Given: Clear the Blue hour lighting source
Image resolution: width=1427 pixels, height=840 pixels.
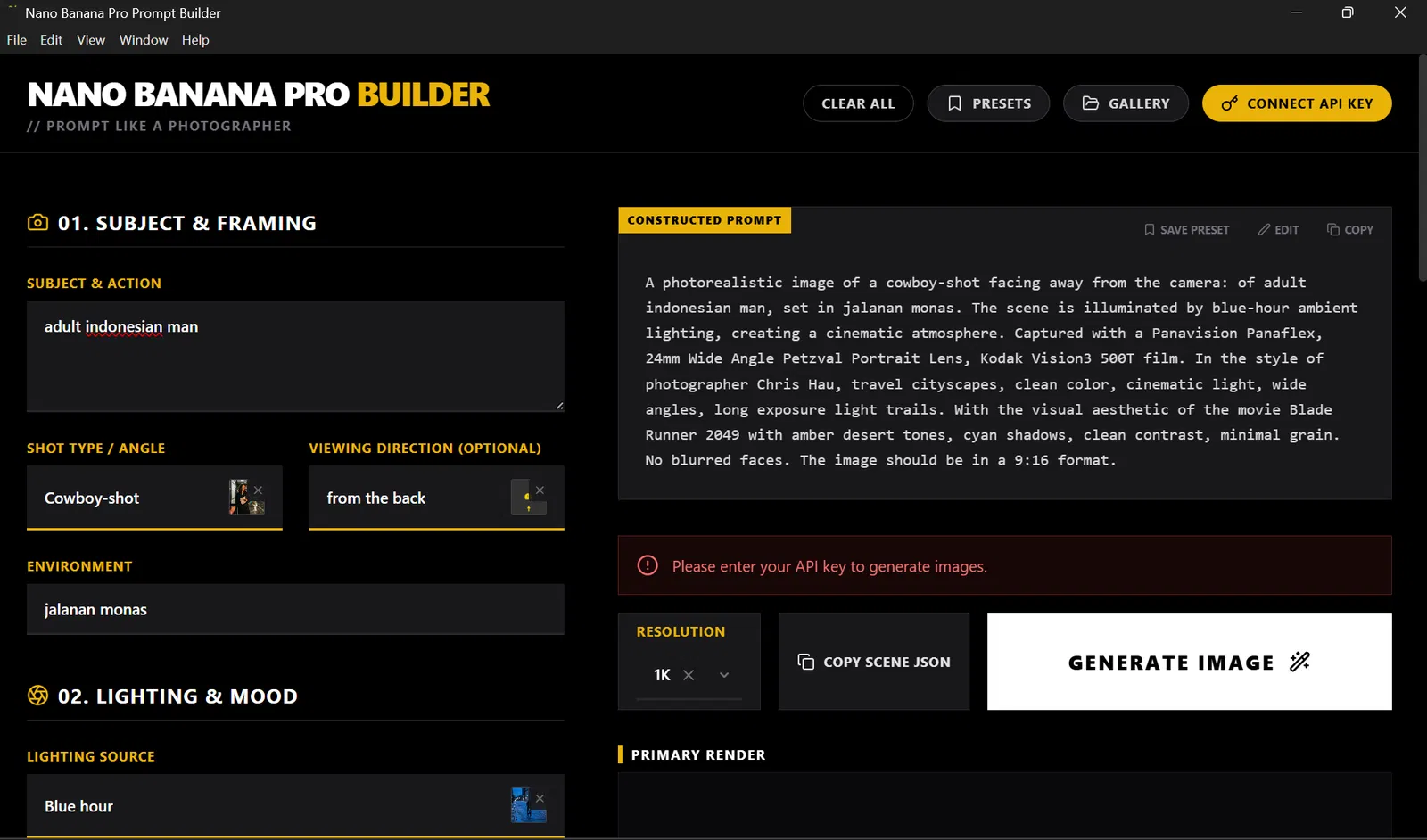Looking at the screenshot, I should [540, 798].
